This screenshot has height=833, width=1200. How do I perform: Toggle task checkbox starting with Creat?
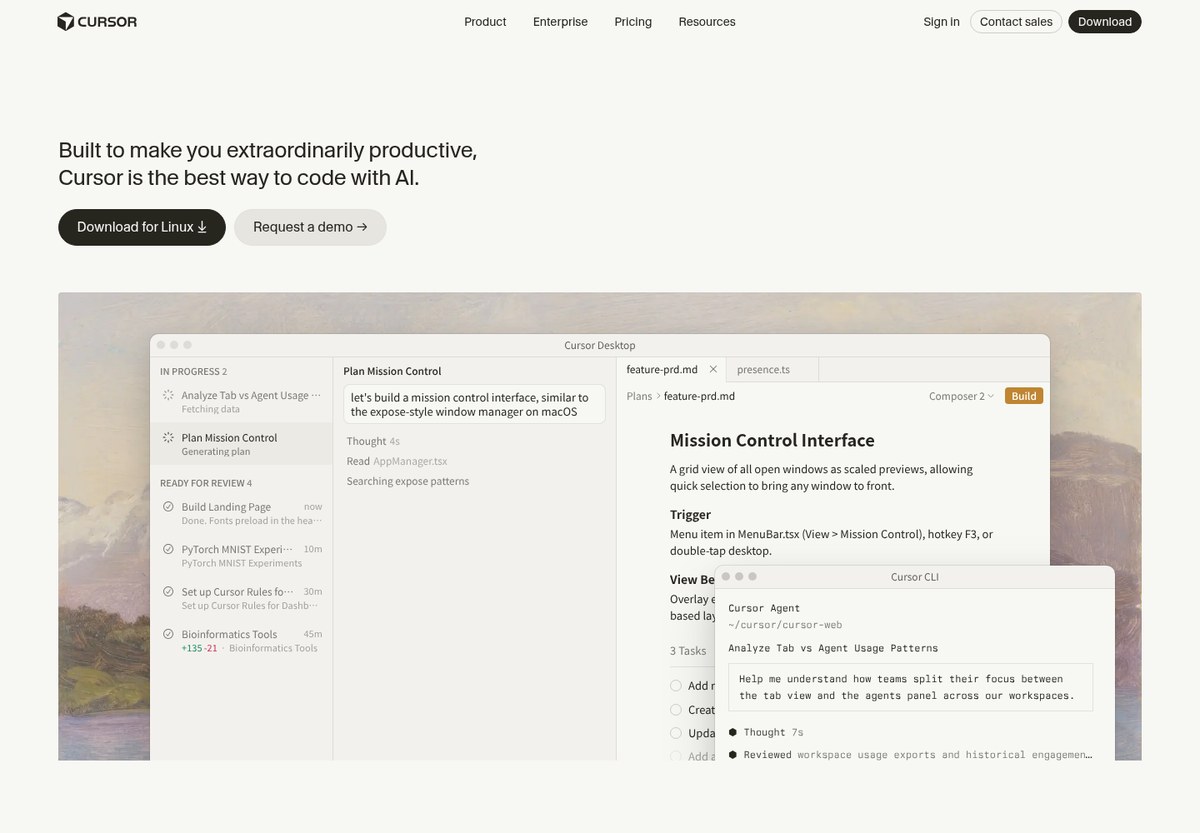coord(676,710)
